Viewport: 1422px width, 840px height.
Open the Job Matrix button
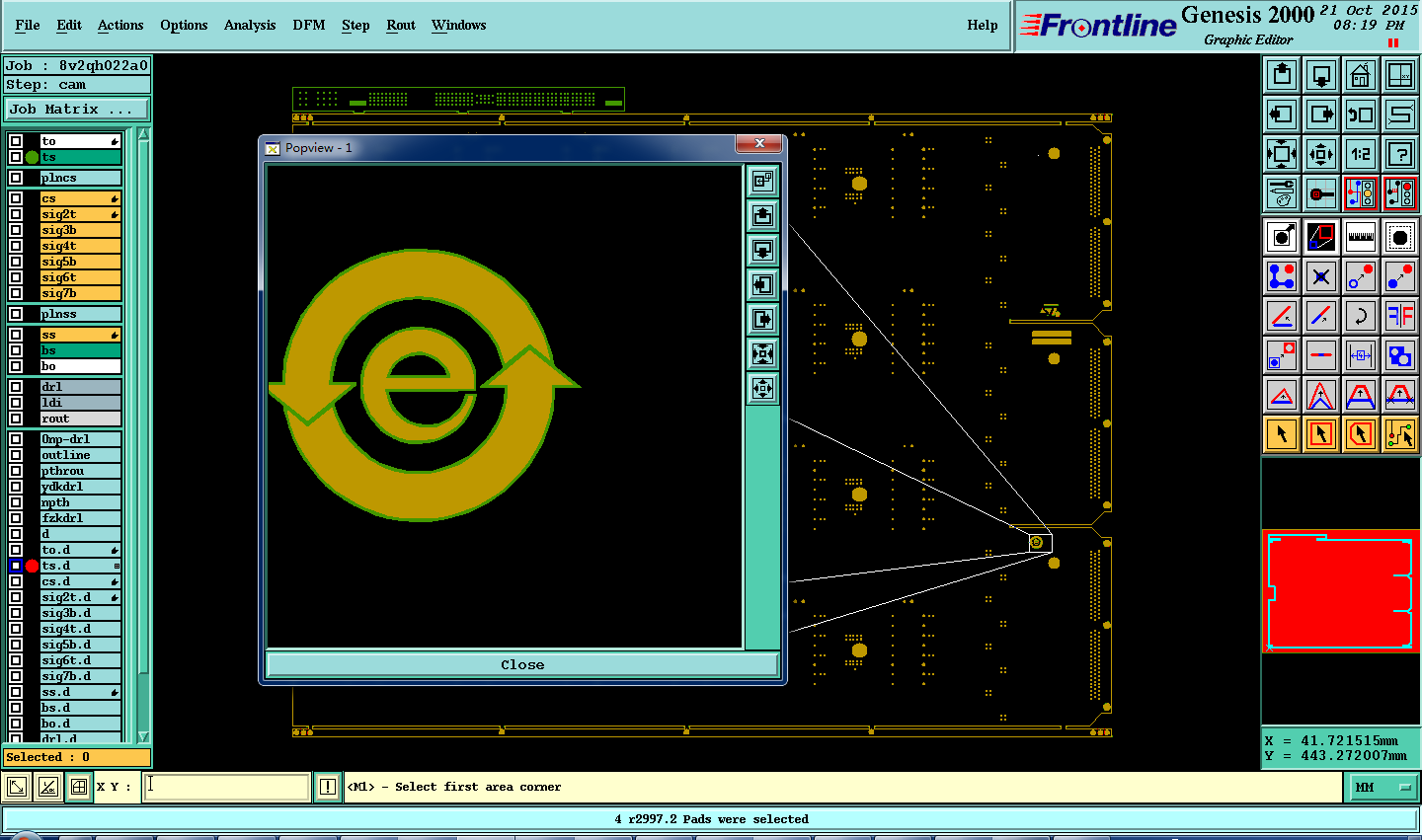[77, 109]
